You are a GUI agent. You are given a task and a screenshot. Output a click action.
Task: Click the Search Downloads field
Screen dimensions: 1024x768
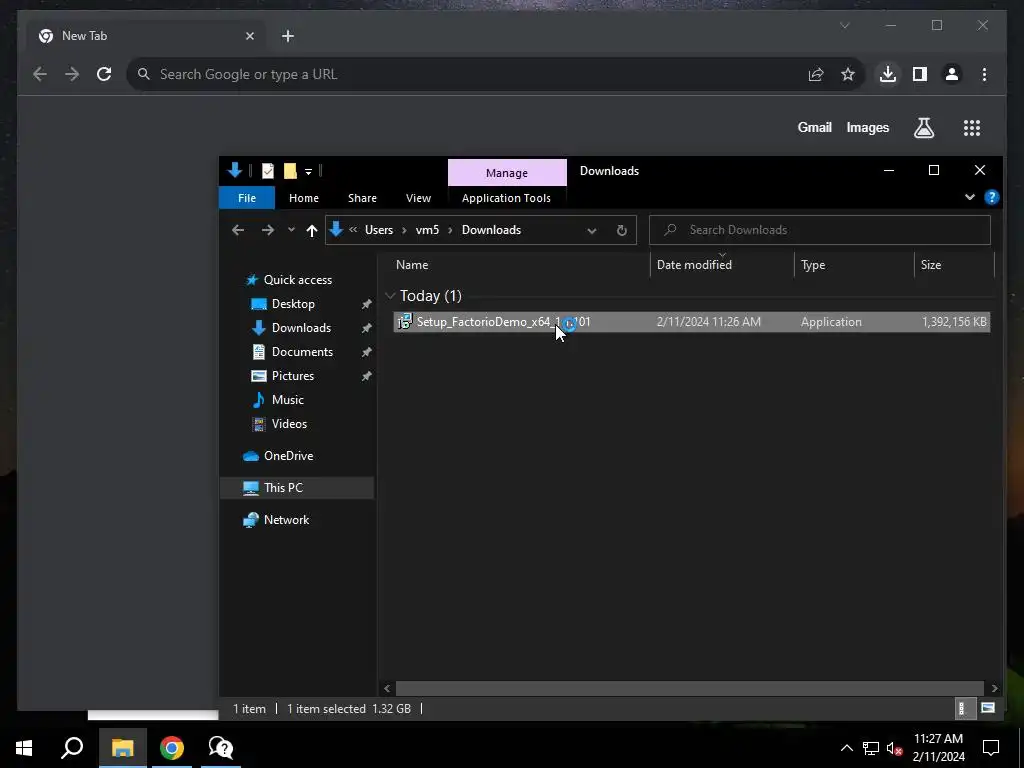820,230
